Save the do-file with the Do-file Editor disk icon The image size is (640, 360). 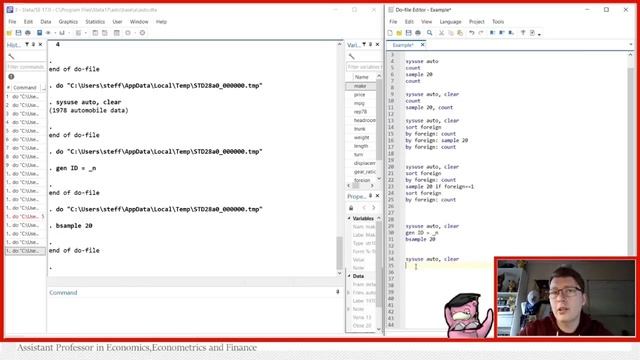pyautogui.click(x=409, y=33)
